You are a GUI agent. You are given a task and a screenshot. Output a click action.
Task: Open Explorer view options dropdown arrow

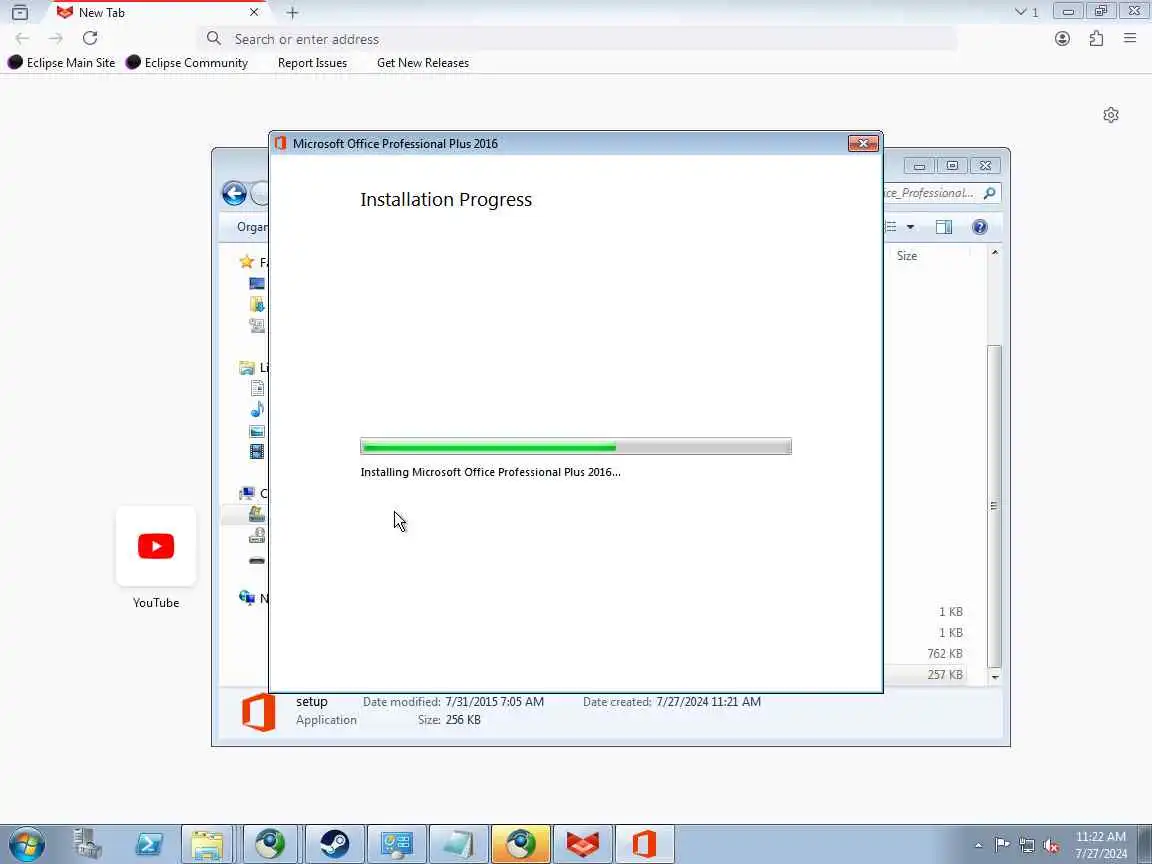pyautogui.click(x=910, y=227)
